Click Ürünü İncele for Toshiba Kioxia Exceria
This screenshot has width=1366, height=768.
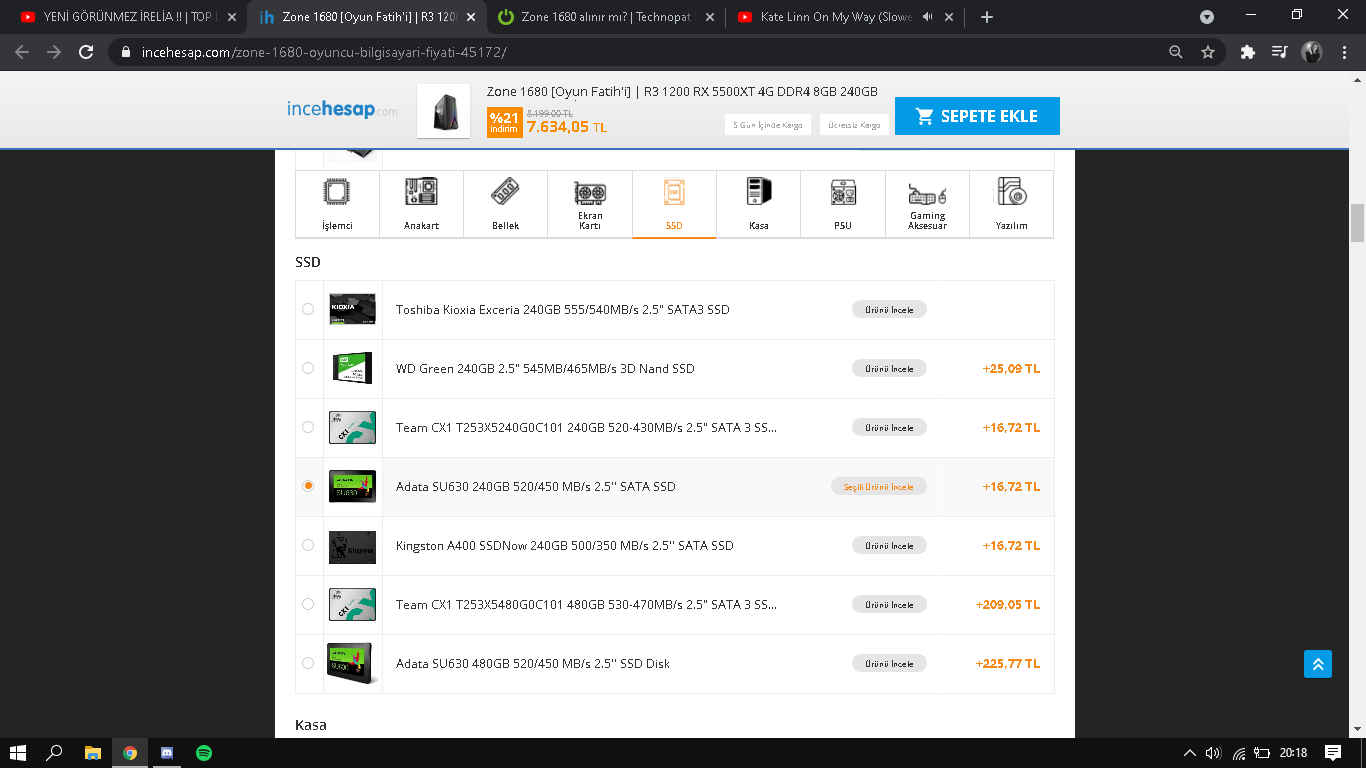(889, 309)
